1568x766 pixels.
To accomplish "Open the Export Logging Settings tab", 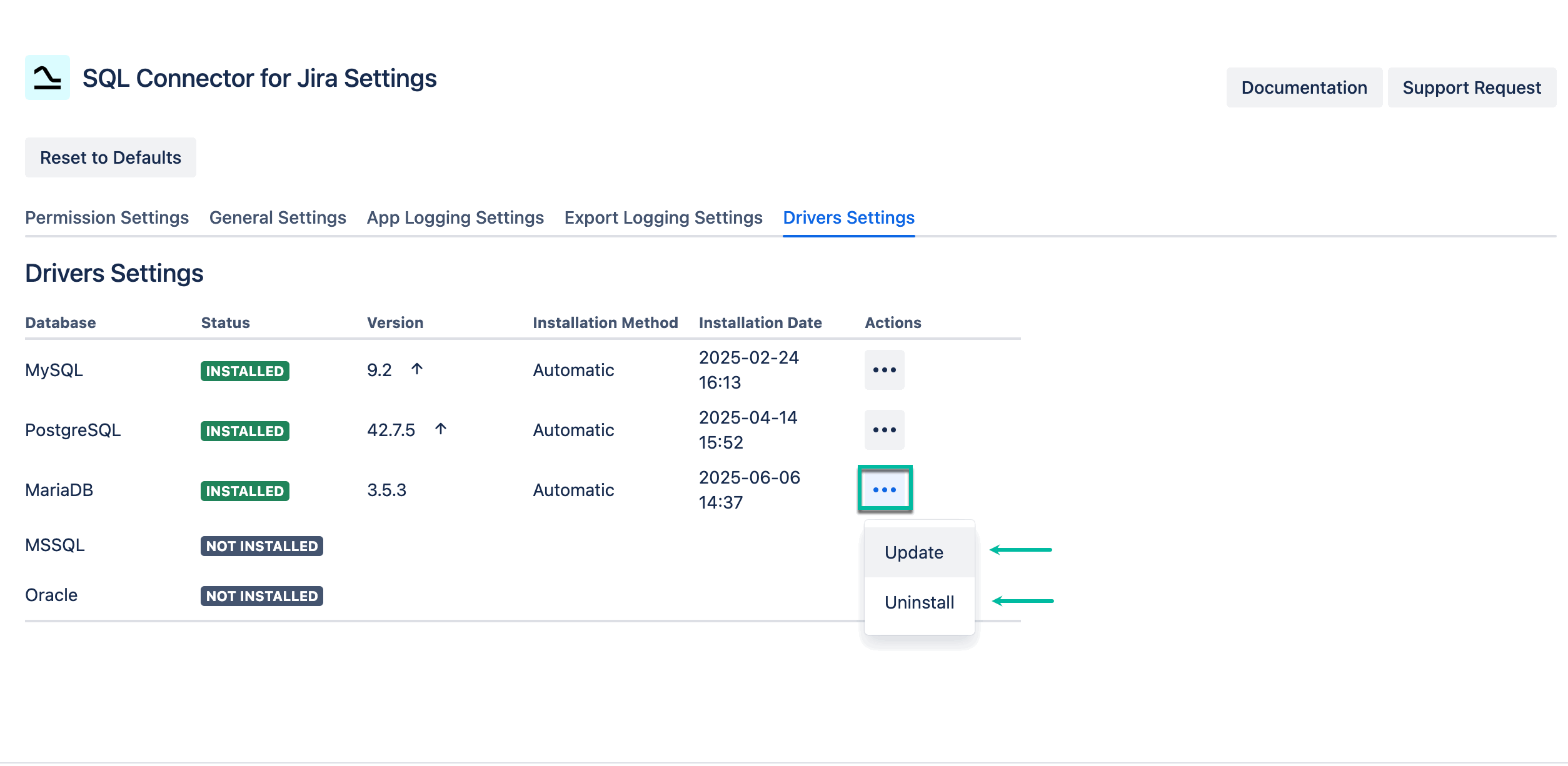I will [663, 217].
